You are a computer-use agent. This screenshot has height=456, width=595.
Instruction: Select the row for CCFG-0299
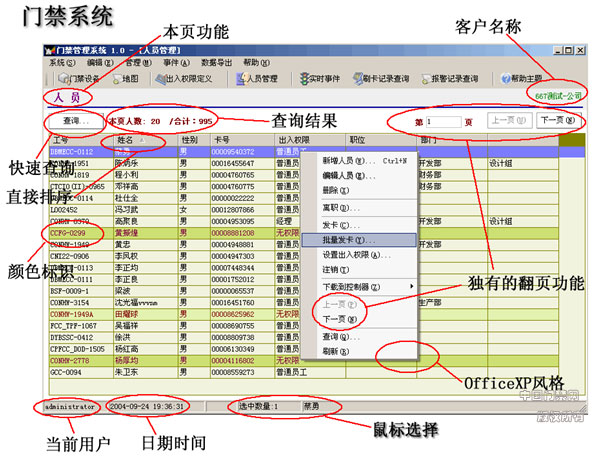[x=304, y=233]
